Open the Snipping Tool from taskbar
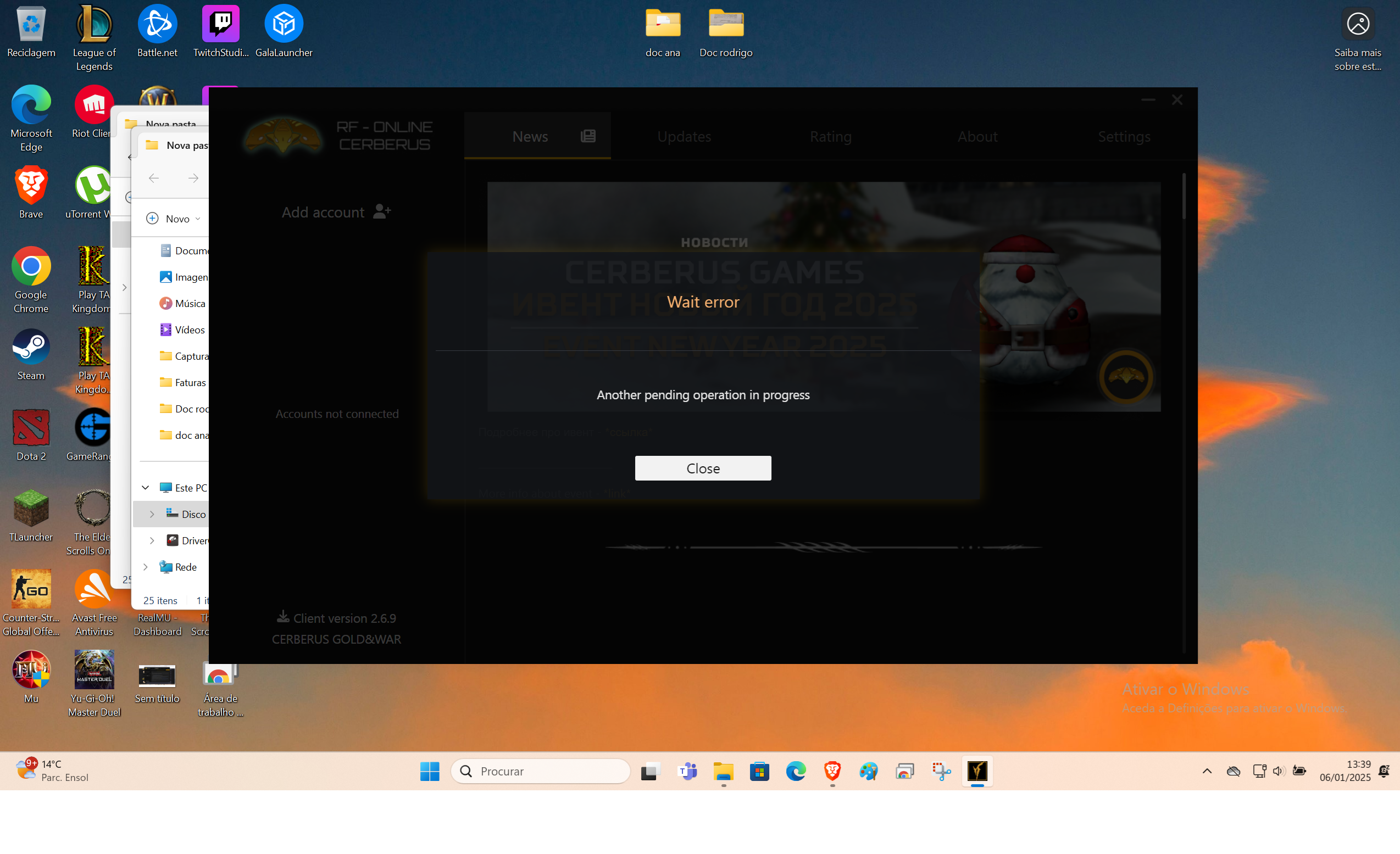This screenshot has width=1400, height=854. [x=941, y=771]
